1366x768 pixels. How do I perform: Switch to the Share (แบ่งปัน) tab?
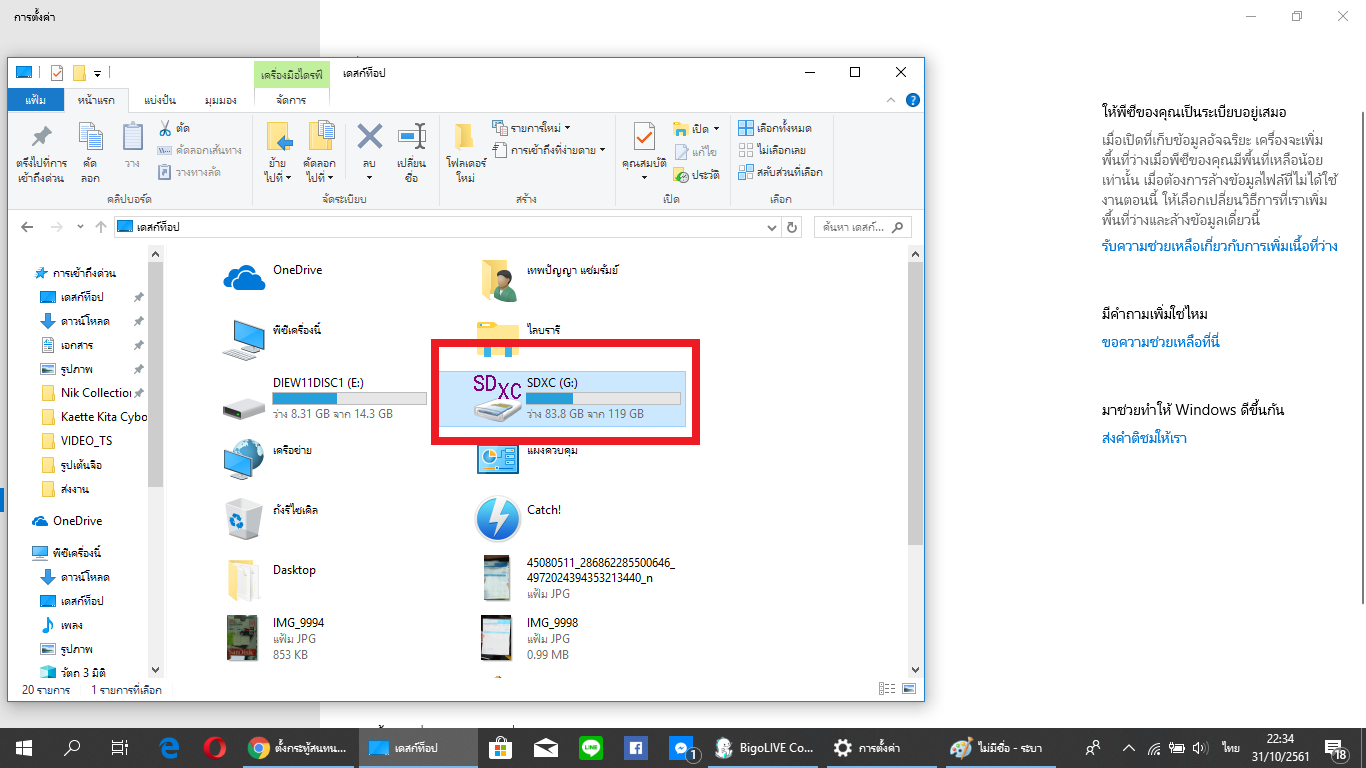tap(160, 100)
